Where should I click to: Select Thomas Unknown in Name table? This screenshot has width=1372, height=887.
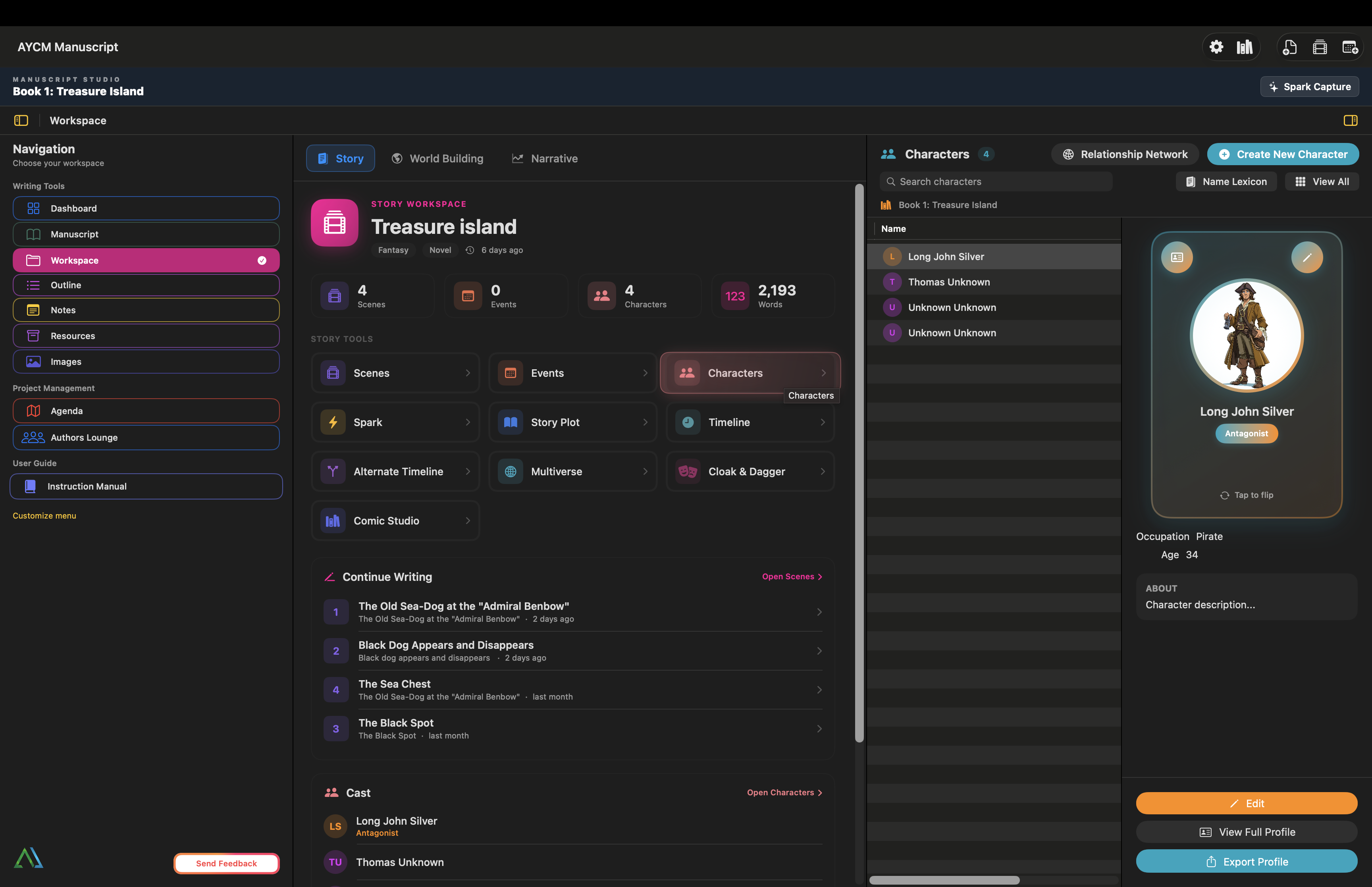pyautogui.click(x=994, y=282)
